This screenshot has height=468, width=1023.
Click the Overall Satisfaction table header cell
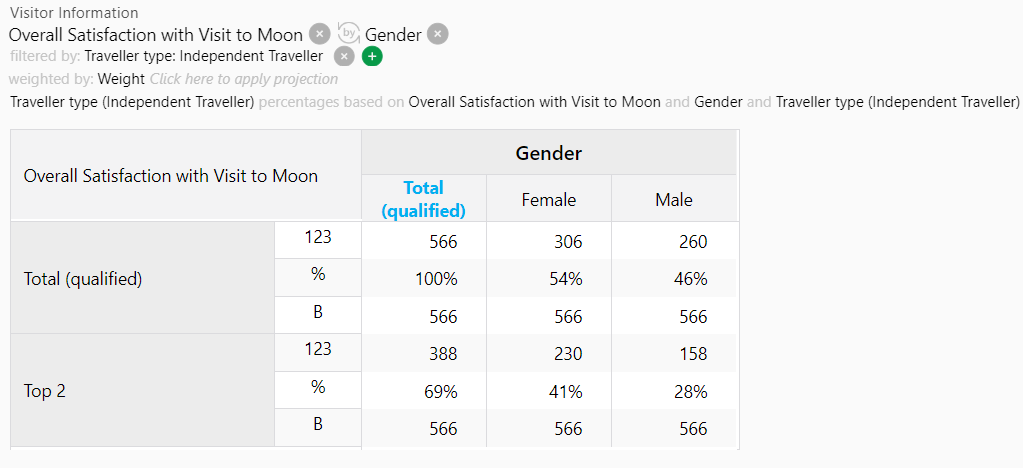(186, 176)
